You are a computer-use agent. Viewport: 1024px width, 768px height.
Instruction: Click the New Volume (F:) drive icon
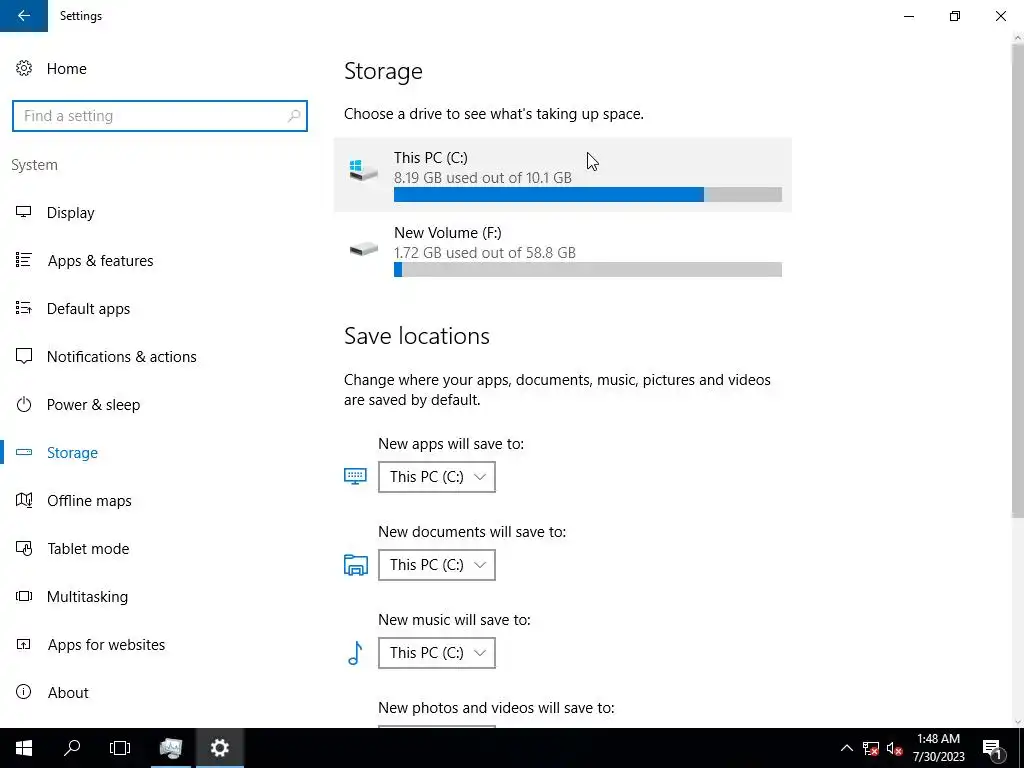click(363, 249)
